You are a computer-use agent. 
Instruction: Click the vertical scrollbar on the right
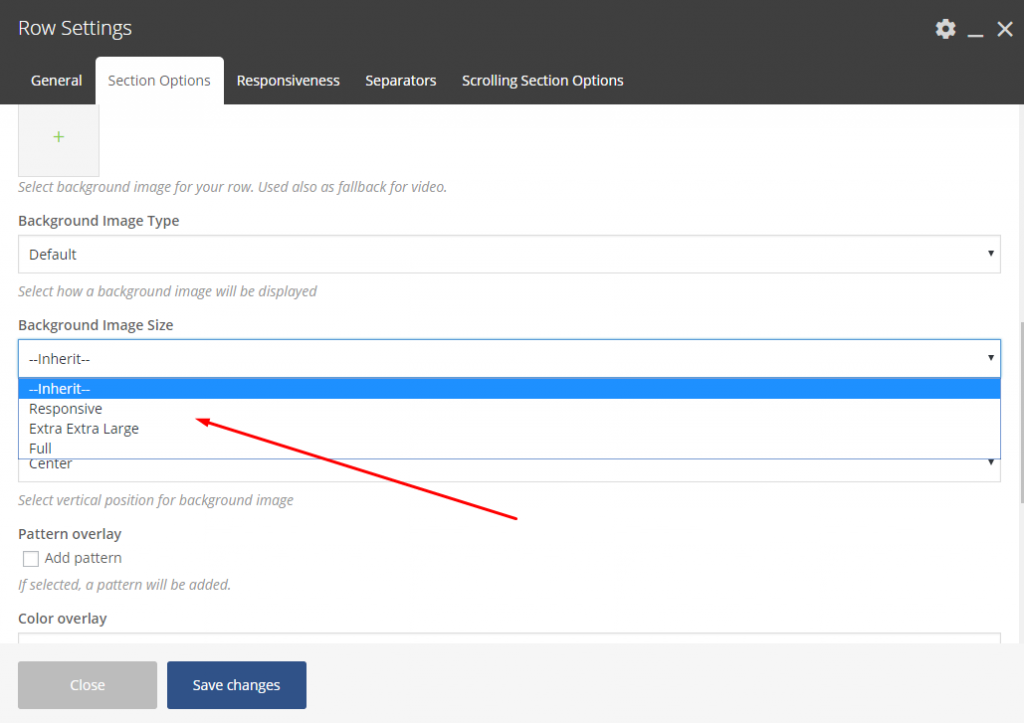(x=1020, y=410)
